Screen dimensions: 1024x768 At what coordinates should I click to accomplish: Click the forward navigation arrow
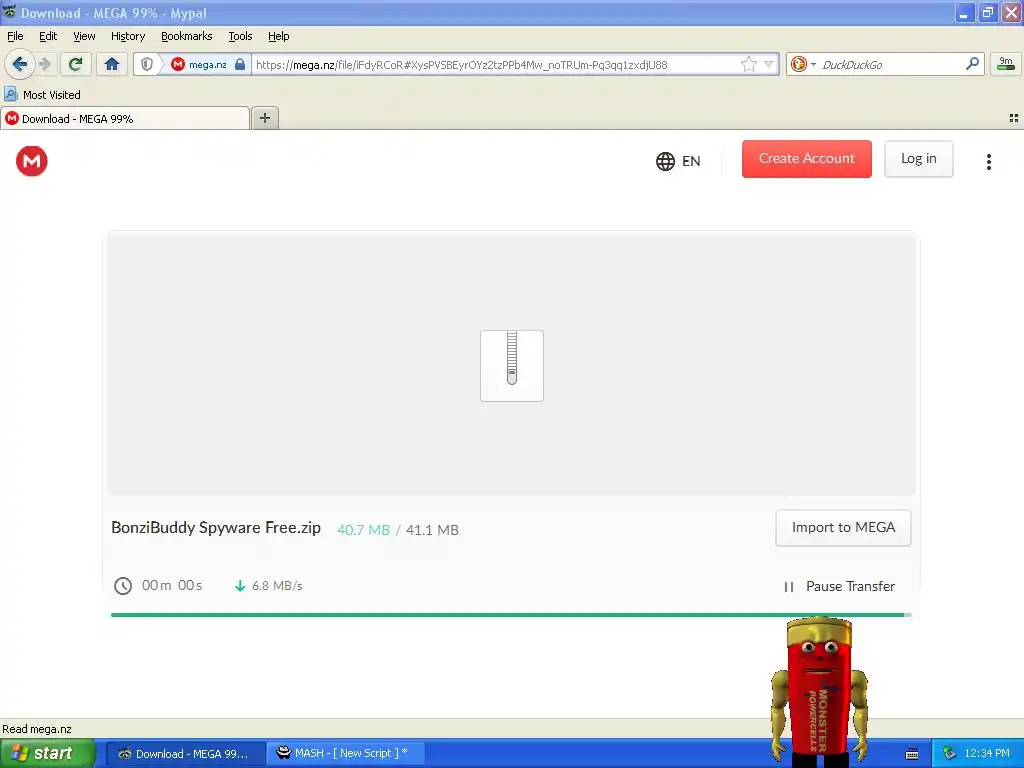click(45, 64)
